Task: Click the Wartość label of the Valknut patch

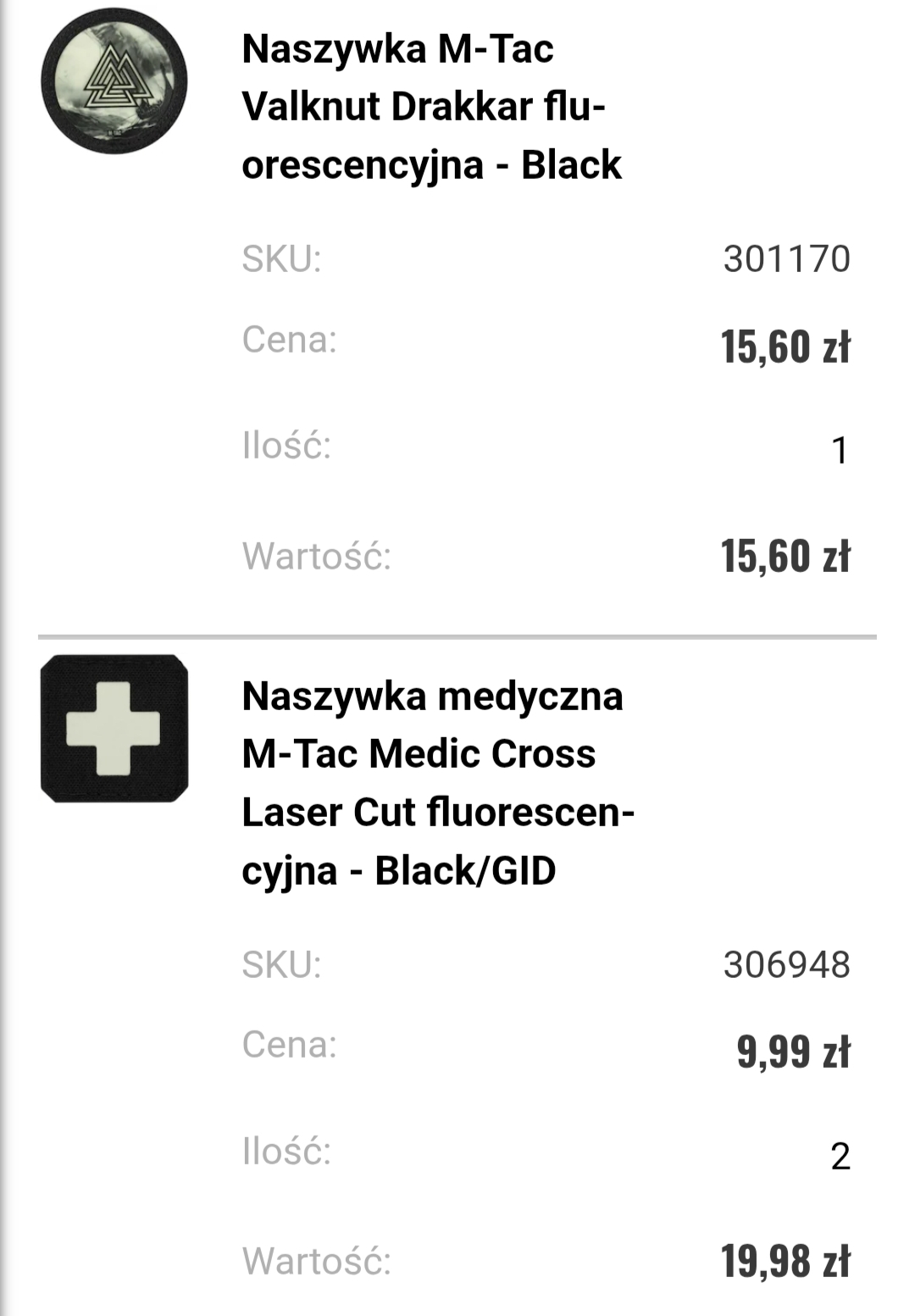Action: pyautogui.click(x=317, y=557)
